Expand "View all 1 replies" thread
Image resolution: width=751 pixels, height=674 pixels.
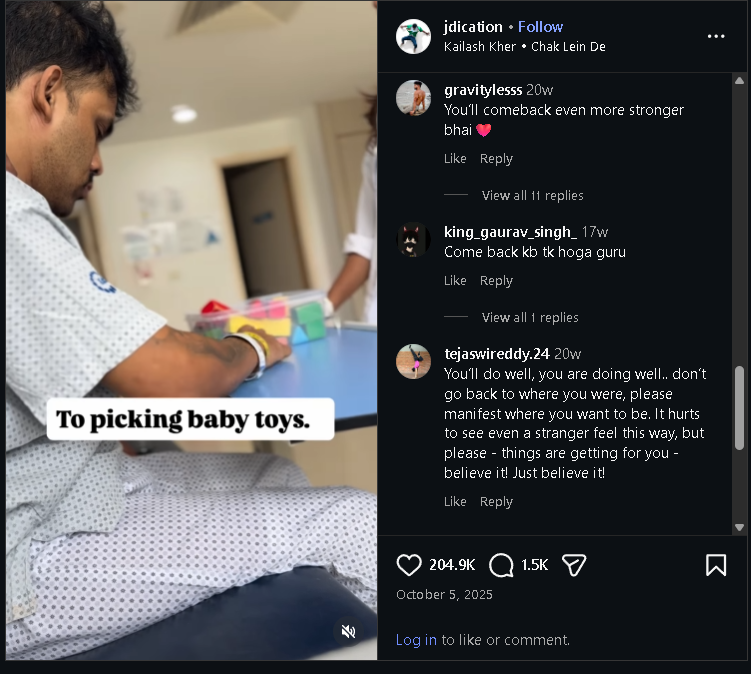(530, 317)
